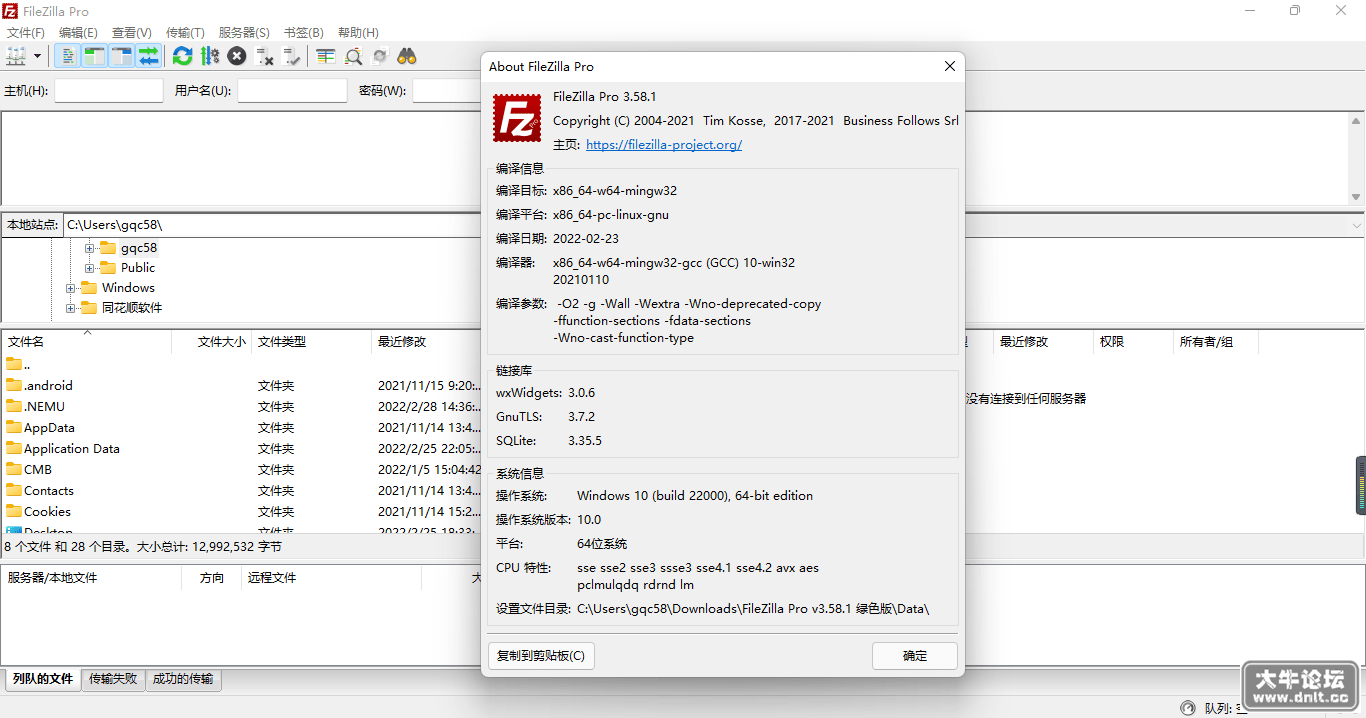Open the 查看(V) menu
Viewport: 1366px width, 718px height.
[x=132, y=33]
